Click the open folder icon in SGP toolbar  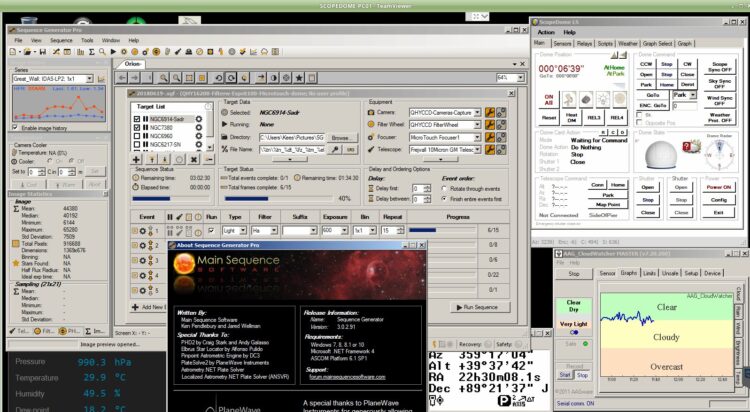tap(28, 52)
